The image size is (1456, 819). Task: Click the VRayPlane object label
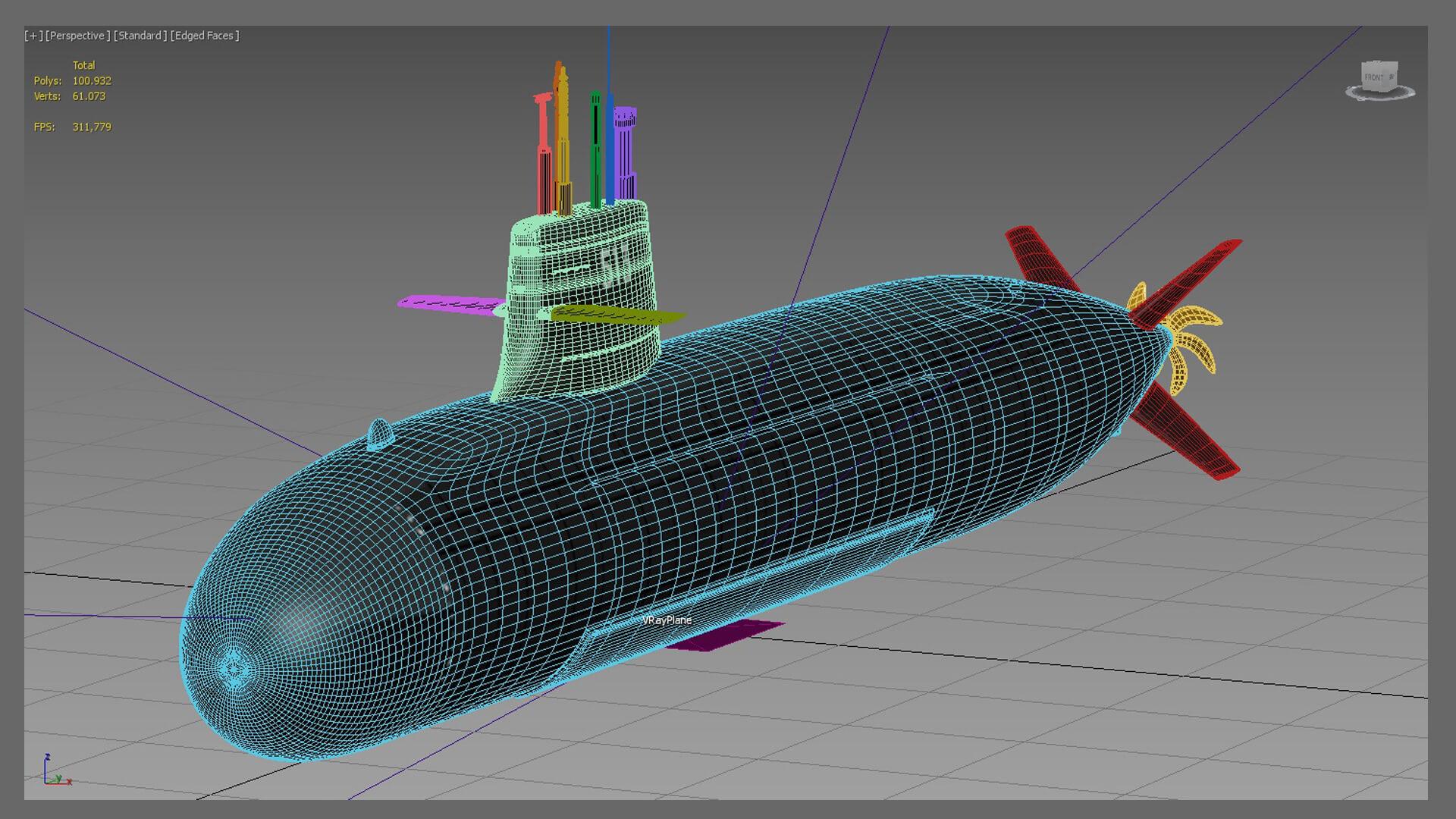[x=667, y=620]
